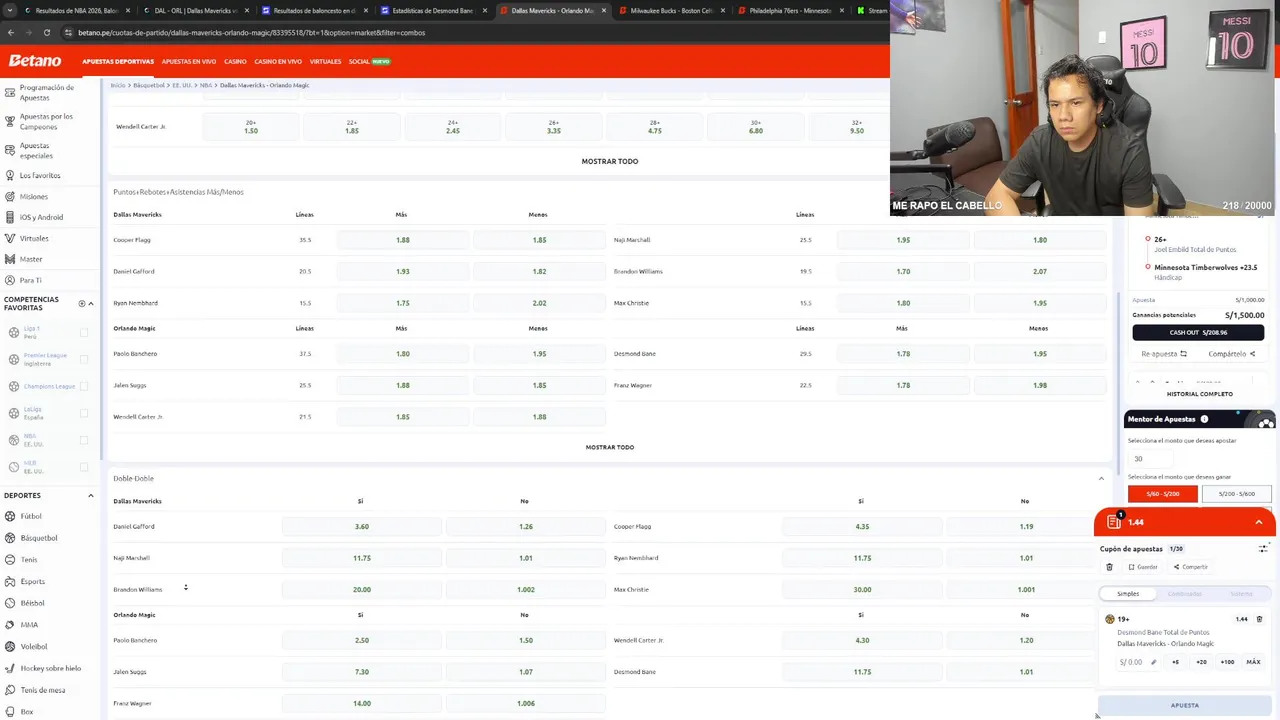
Task: Reload the page with browser refresh icon
Action: point(46,32)
